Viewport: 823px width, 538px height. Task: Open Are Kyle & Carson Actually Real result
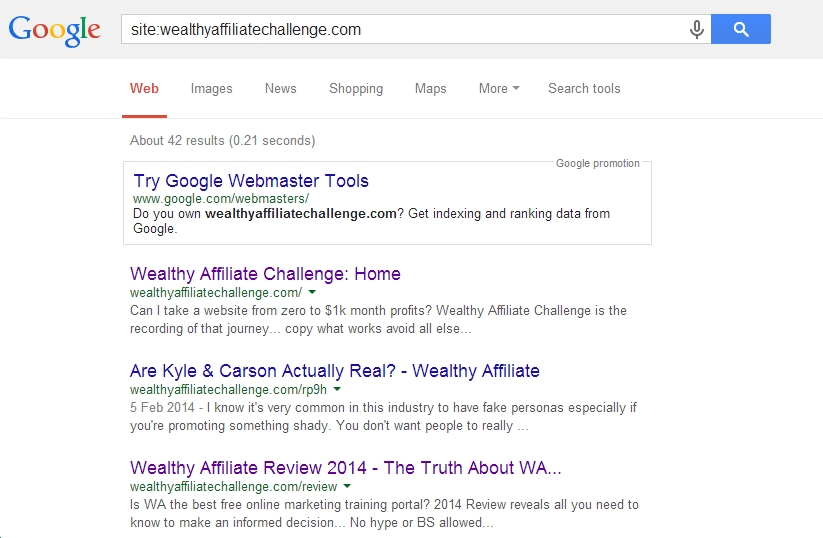(334, 371)
